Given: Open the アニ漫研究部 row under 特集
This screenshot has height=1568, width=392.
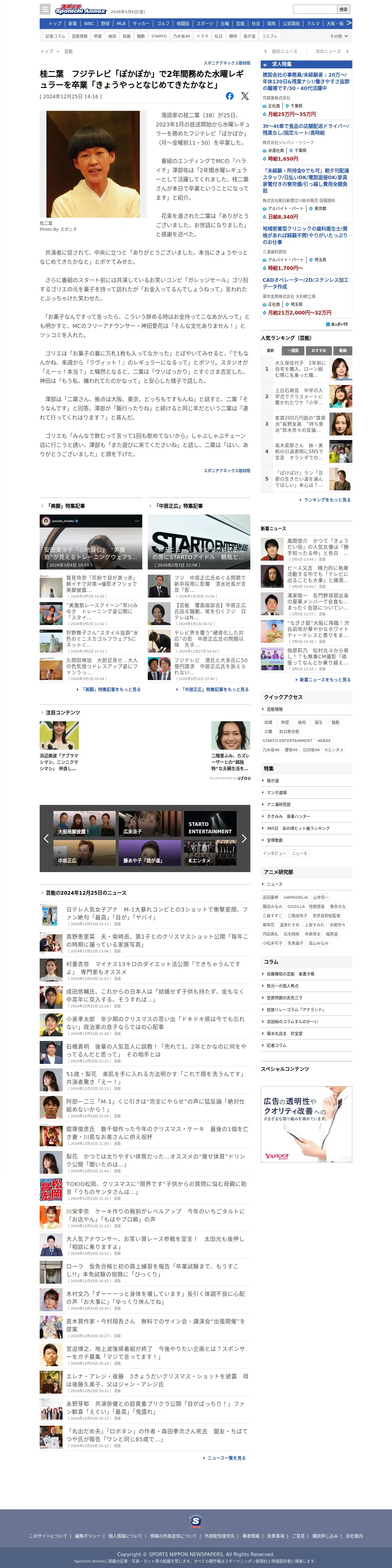Looking at the screenshot, I should 306,804.
